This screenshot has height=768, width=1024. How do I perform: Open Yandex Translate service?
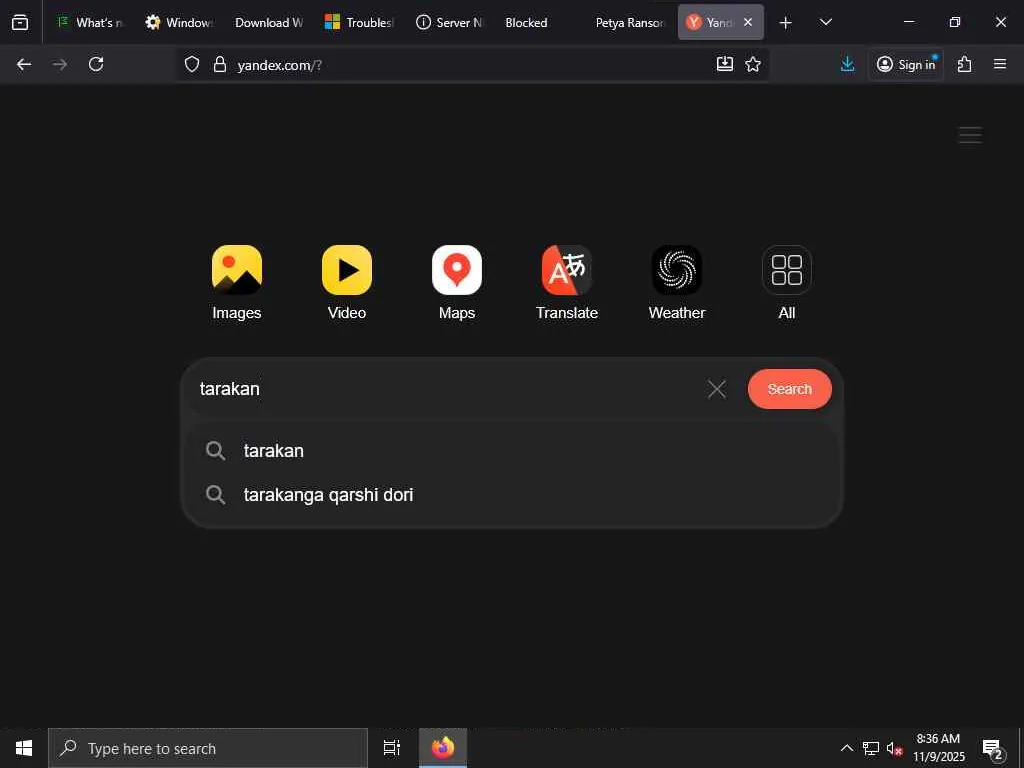pyautogui.click(x=567, y=282)
